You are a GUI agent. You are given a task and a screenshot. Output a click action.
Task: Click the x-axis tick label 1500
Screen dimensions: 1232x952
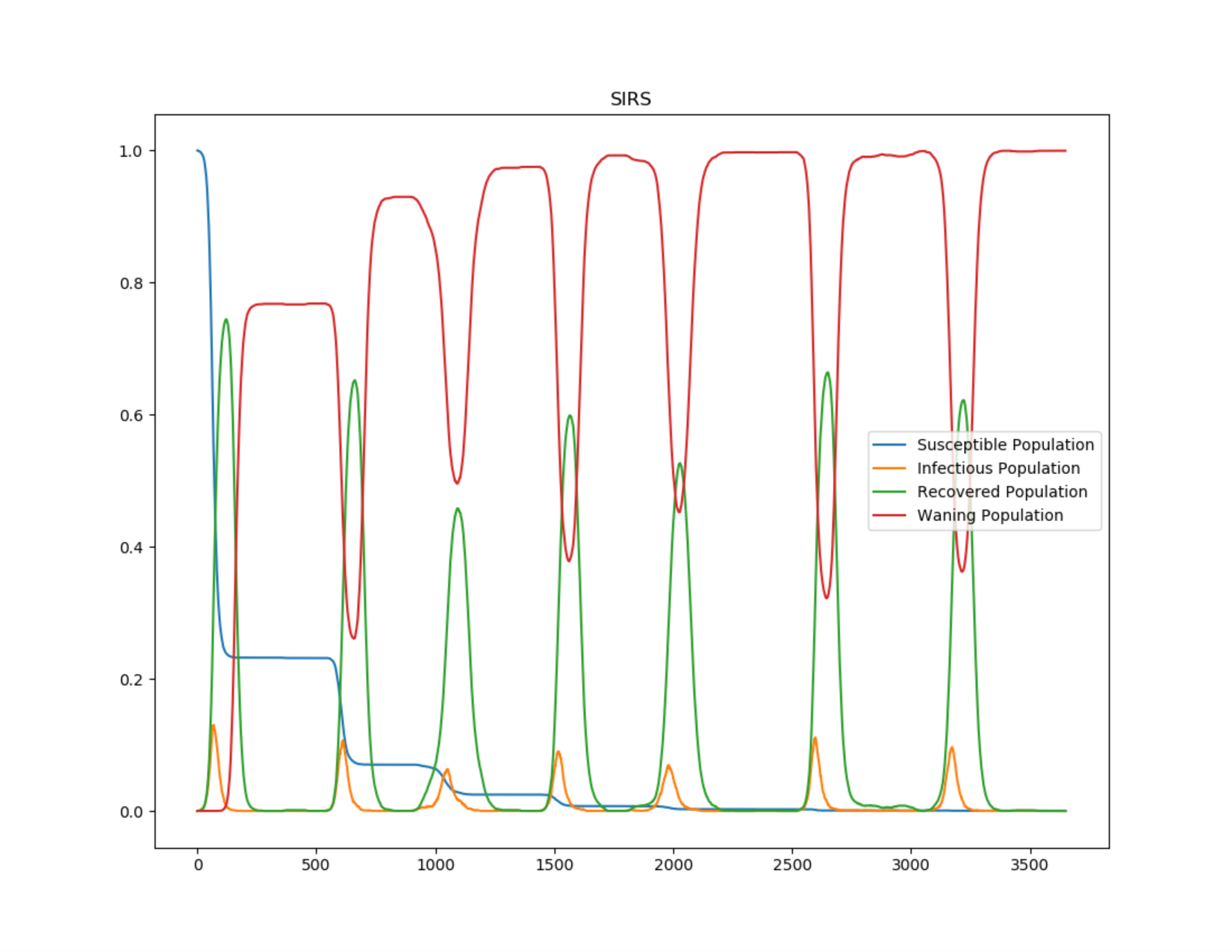554,865
